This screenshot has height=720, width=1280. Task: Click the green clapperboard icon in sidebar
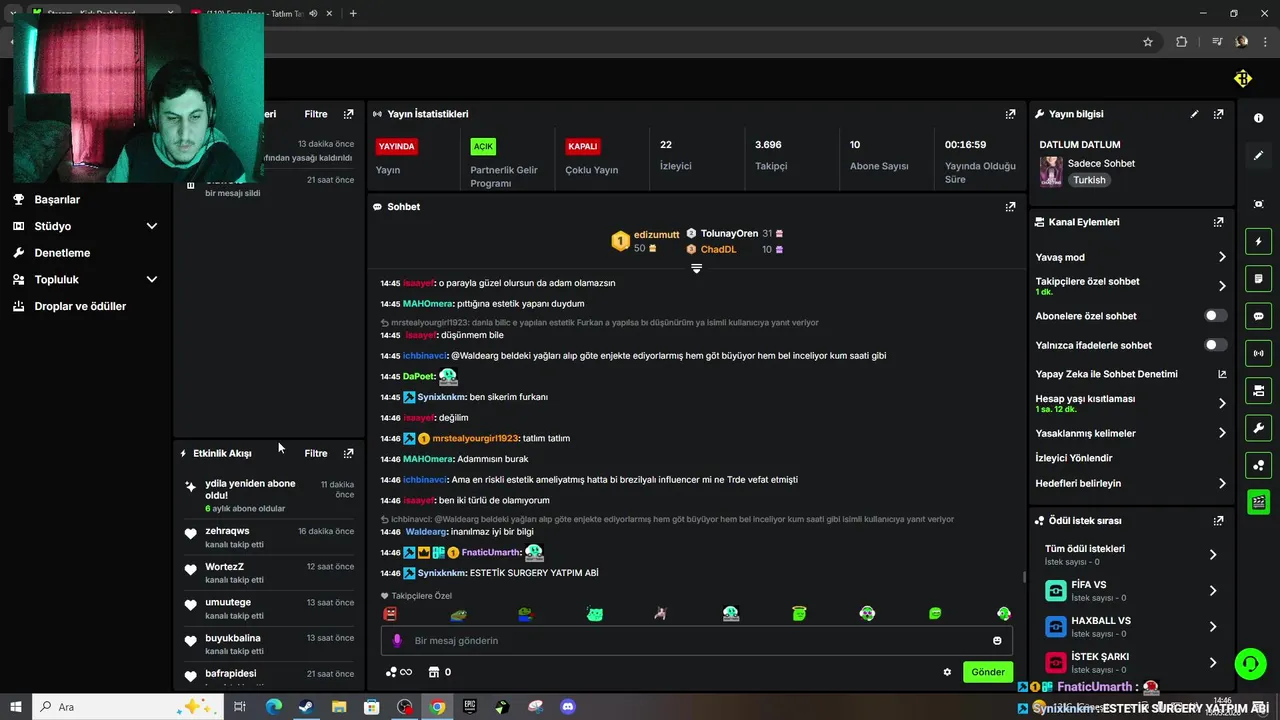tap(1258, 502)
